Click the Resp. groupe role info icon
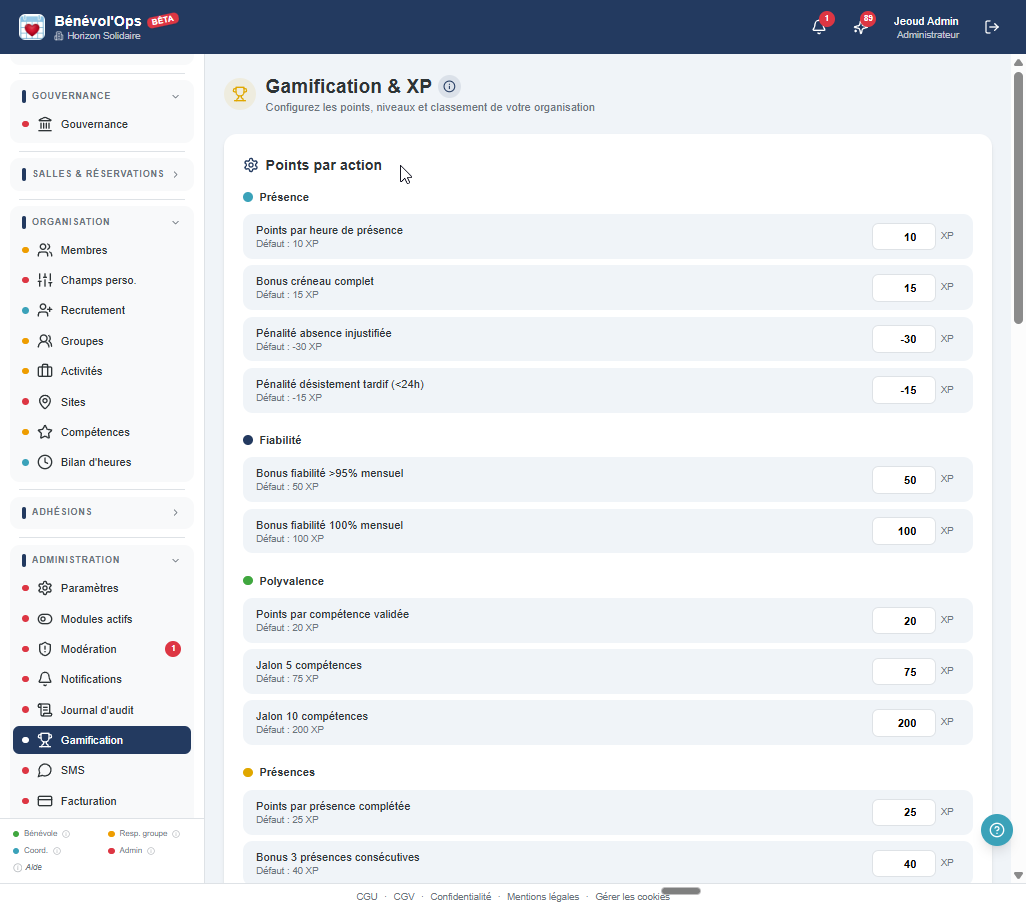Image resolution: width=1026 pixels, height=910 pixels. (x=176, y=833)
